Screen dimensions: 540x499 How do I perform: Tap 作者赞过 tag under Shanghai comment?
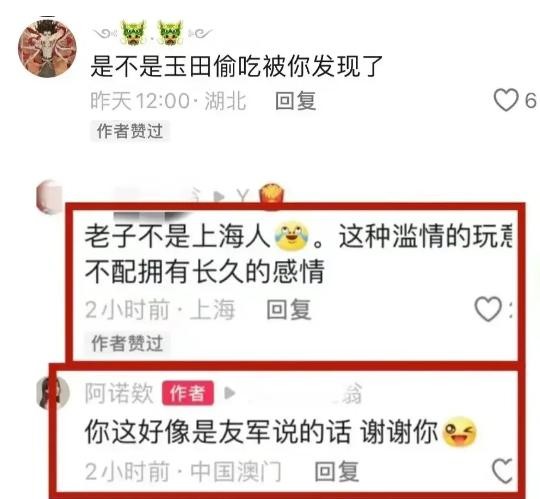tap(127, 343)
